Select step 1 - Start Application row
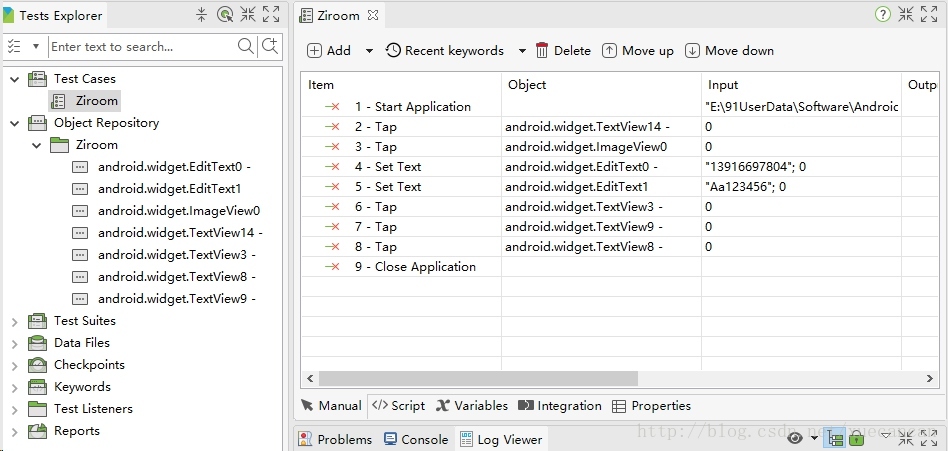Image resolution: width=948 pixels, height=451 pixels. [x=619, y=107]
